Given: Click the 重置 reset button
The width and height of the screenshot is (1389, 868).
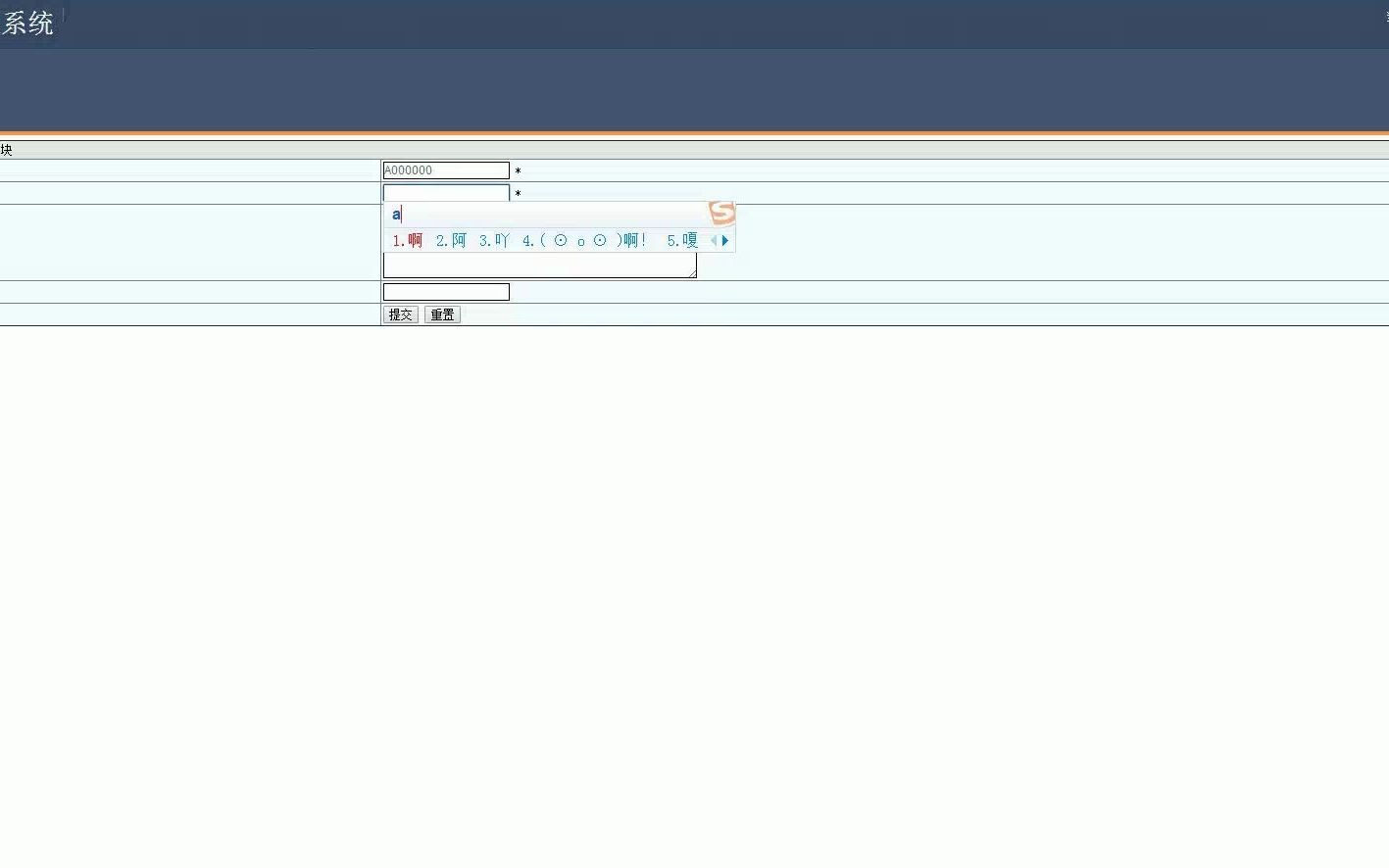Looking at the screenshot, I should click(442, 314).
